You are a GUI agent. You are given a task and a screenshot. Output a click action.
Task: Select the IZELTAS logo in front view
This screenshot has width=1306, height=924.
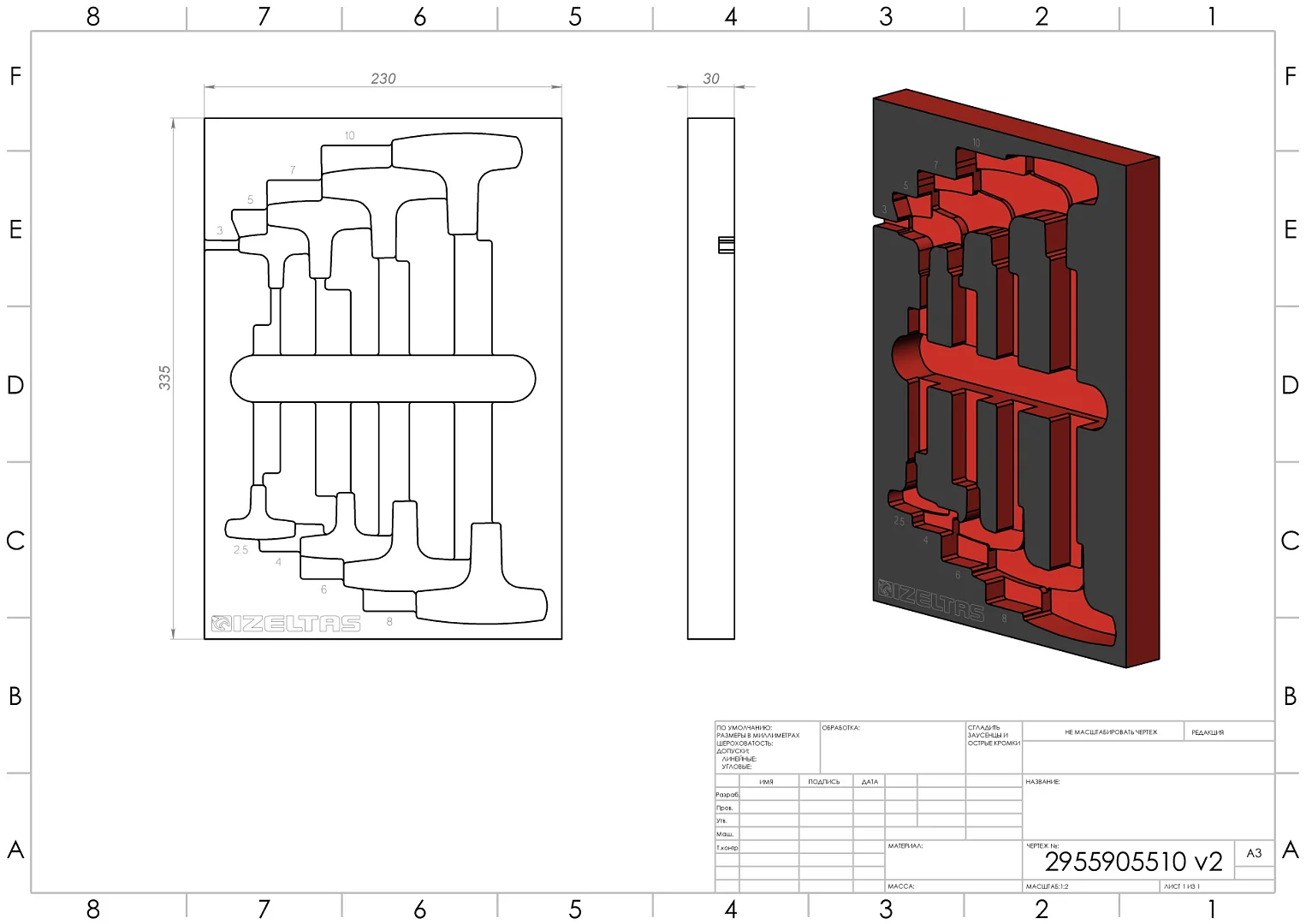[x=286, y=624]
